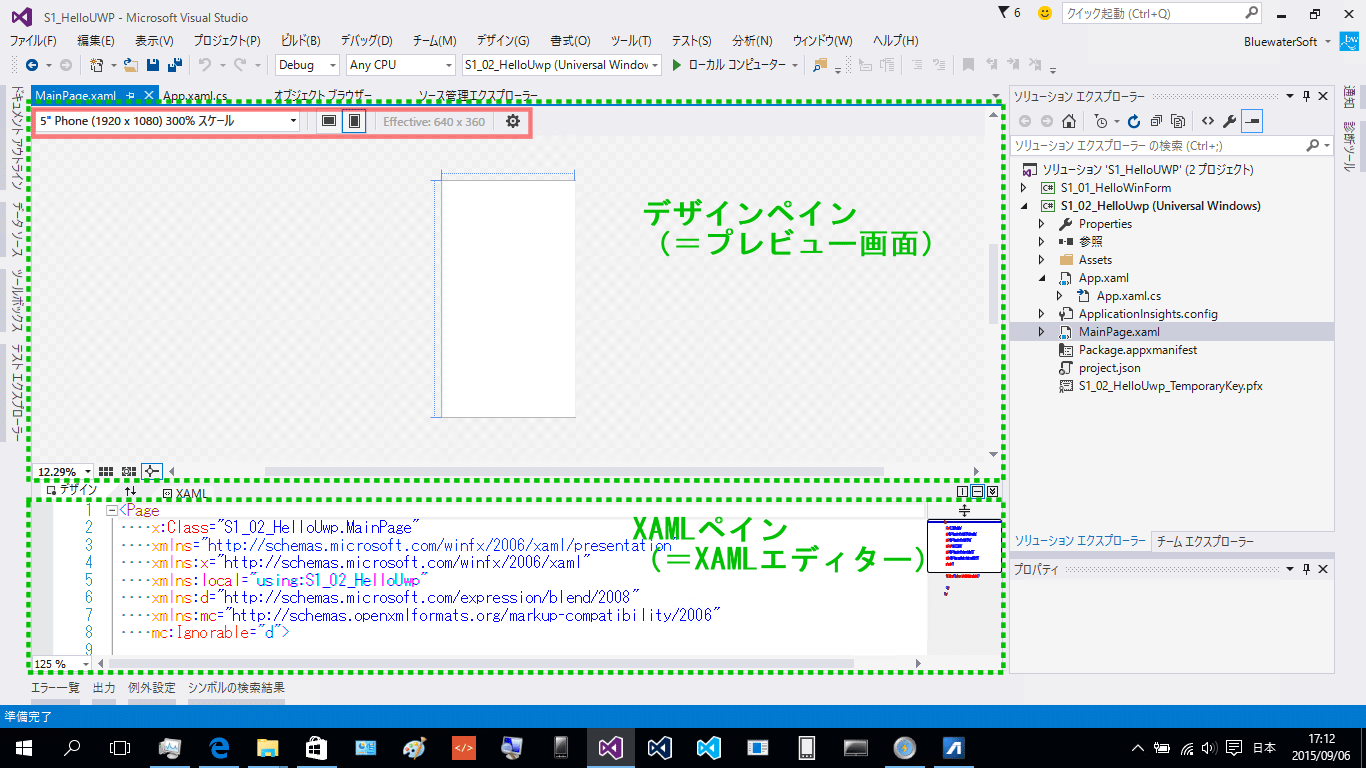Click the Solution Explorer Home icon
Screen dimensions: 1366x768
tap(1069, 121)
